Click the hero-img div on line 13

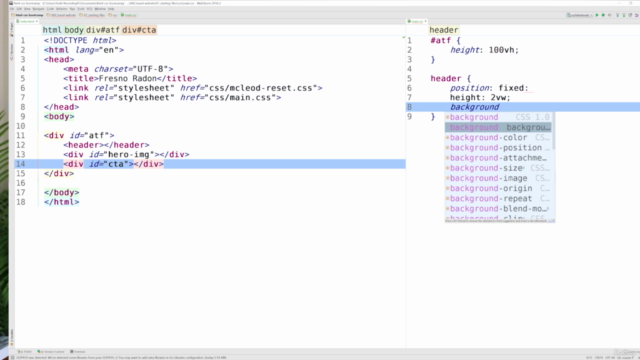pyautogui.click(x=126, y=154)
